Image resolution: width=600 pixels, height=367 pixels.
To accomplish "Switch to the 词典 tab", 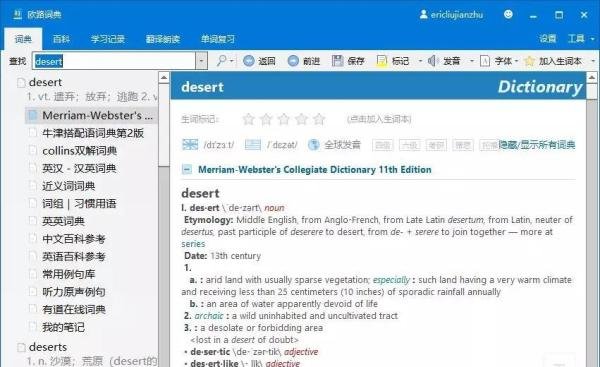I will (x=23, y=39).
